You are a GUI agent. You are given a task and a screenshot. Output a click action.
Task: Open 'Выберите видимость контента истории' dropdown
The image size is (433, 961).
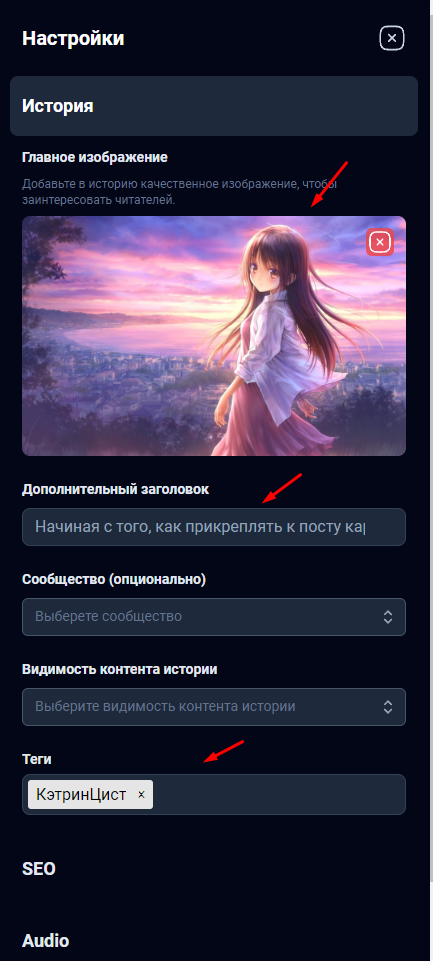tap(213, 707)
